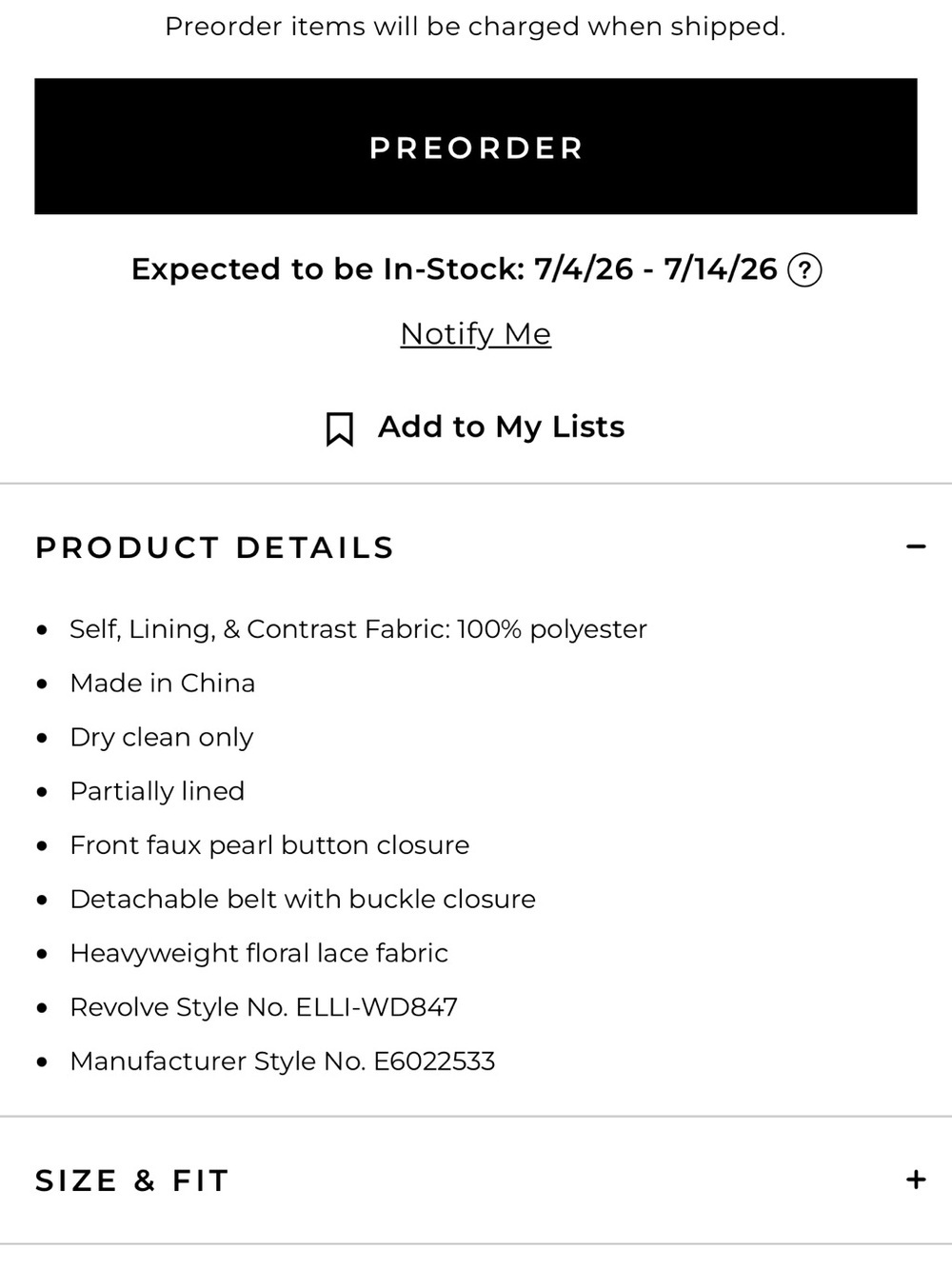Click the bookmark icon beside Add to My Lists
The image size is (952, 1269).
pyautogui.click(x=339, y=428)
